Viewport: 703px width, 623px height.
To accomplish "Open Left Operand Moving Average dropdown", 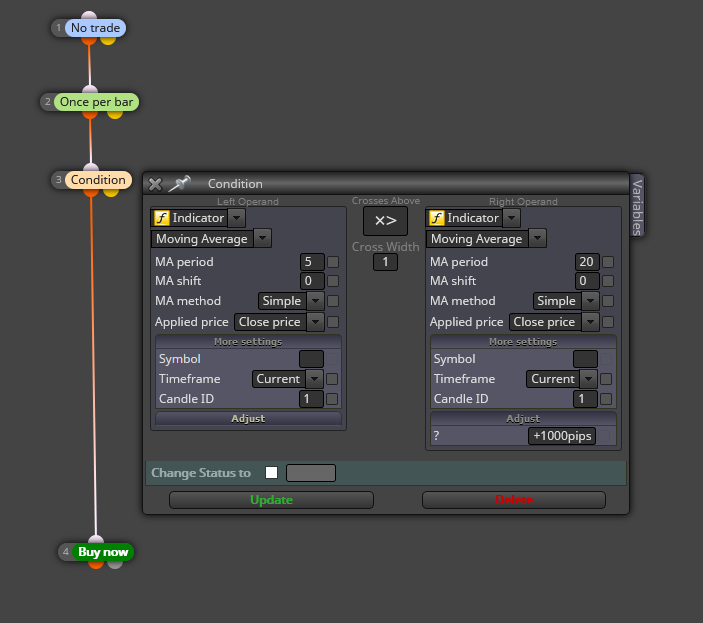I will point(262,238).
